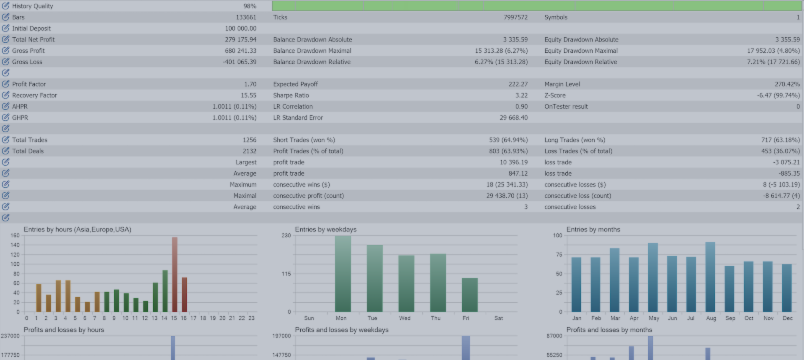Select the edit icon beside AHPR

[6, 107]
